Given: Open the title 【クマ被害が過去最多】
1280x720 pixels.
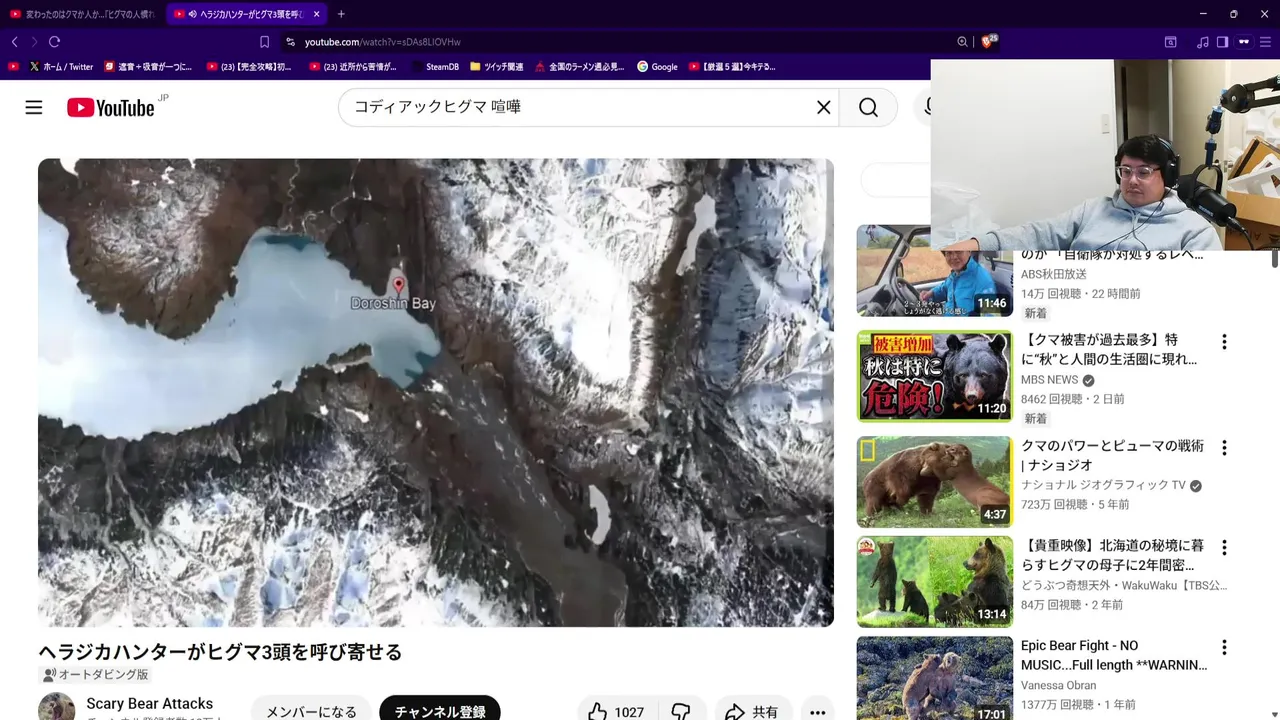Looking at the screenshot, I should pos(1109,349).
